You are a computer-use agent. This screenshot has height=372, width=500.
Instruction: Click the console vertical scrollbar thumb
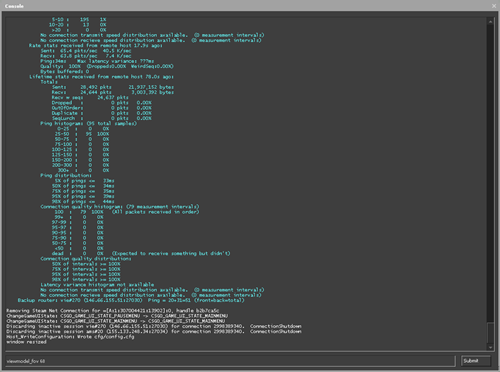490,332
